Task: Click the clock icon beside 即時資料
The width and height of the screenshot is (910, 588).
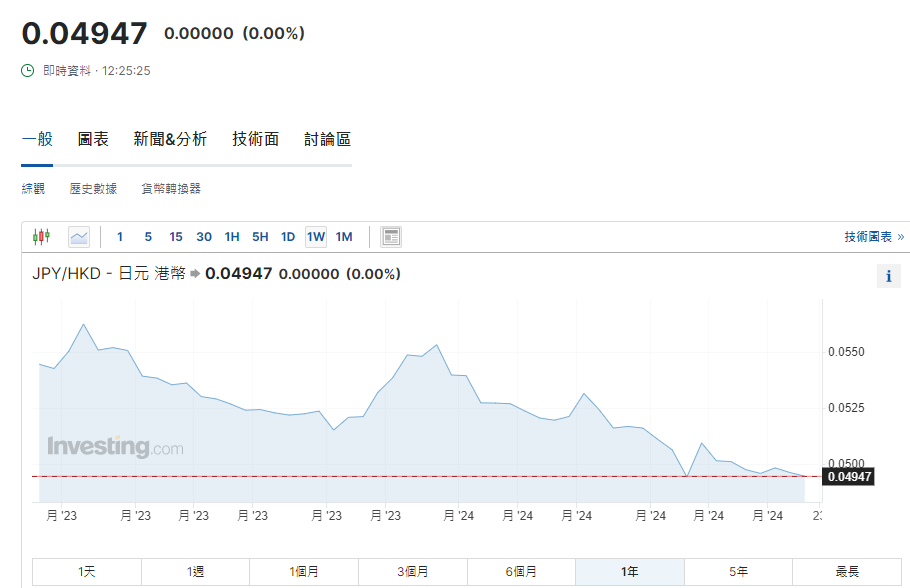Action: pos(28,71)
